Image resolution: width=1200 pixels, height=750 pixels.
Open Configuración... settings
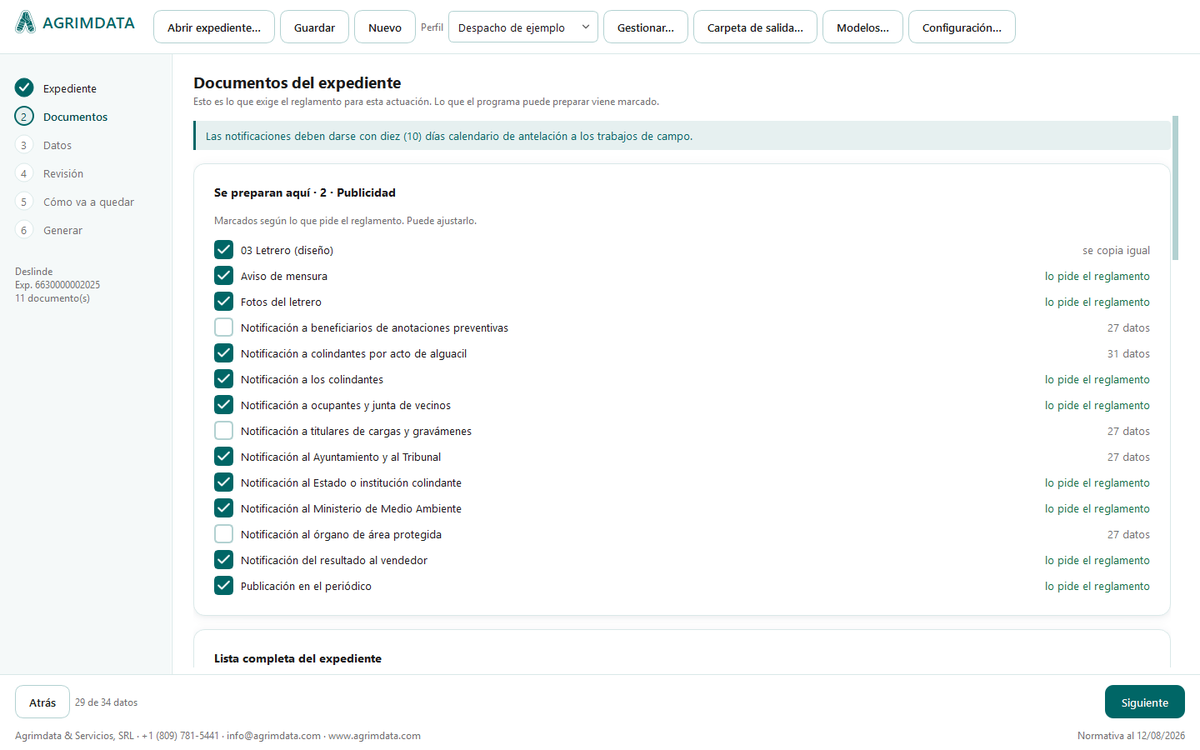(x=962, y=27)
